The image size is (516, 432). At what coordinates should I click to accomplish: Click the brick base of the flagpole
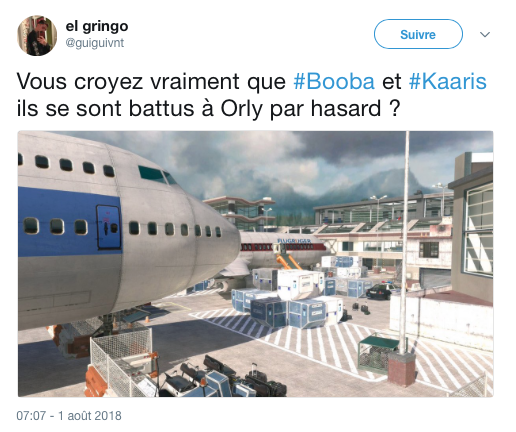(402, 369)
